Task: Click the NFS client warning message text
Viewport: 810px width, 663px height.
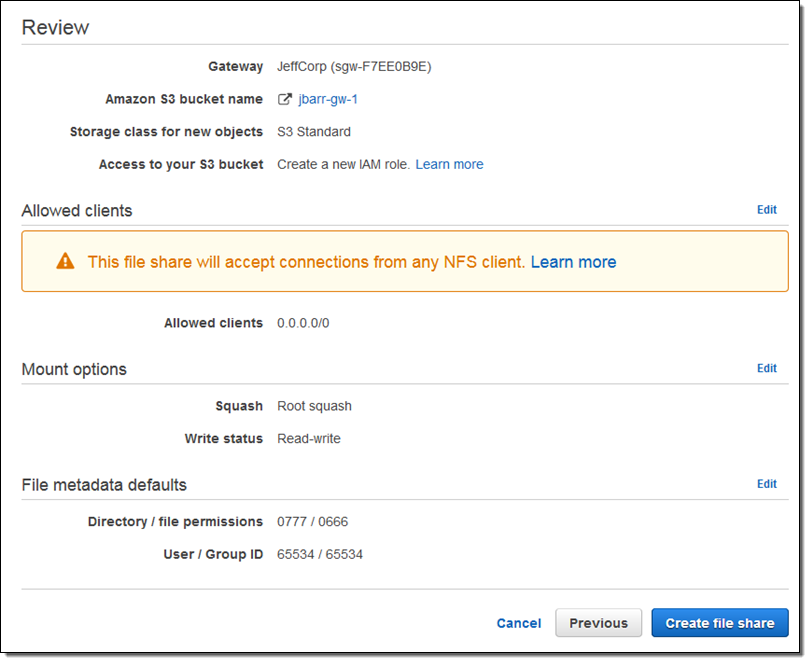Action: click(305, 262)
